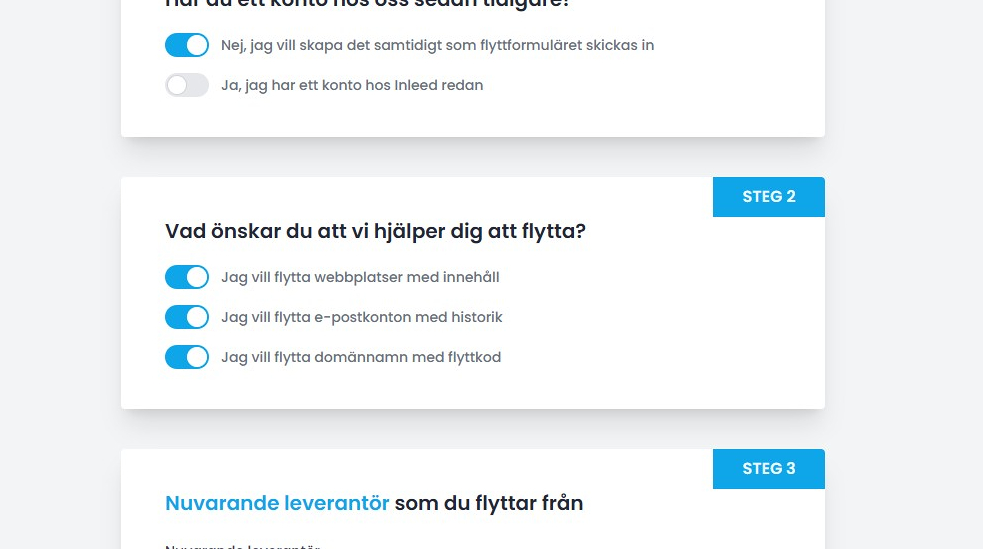Turn off the 'Nej, jag vill skapa det' switch
The image size is (983, 549).
point(187,45)
